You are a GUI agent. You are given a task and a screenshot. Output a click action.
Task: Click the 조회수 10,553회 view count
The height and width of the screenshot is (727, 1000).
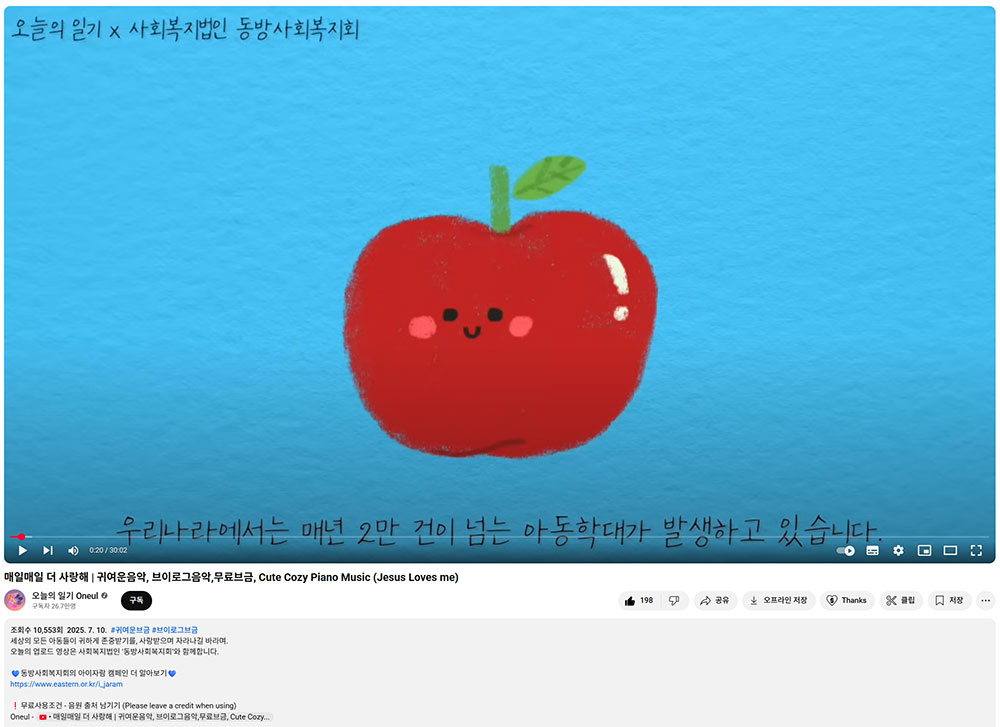click(36, 630)
